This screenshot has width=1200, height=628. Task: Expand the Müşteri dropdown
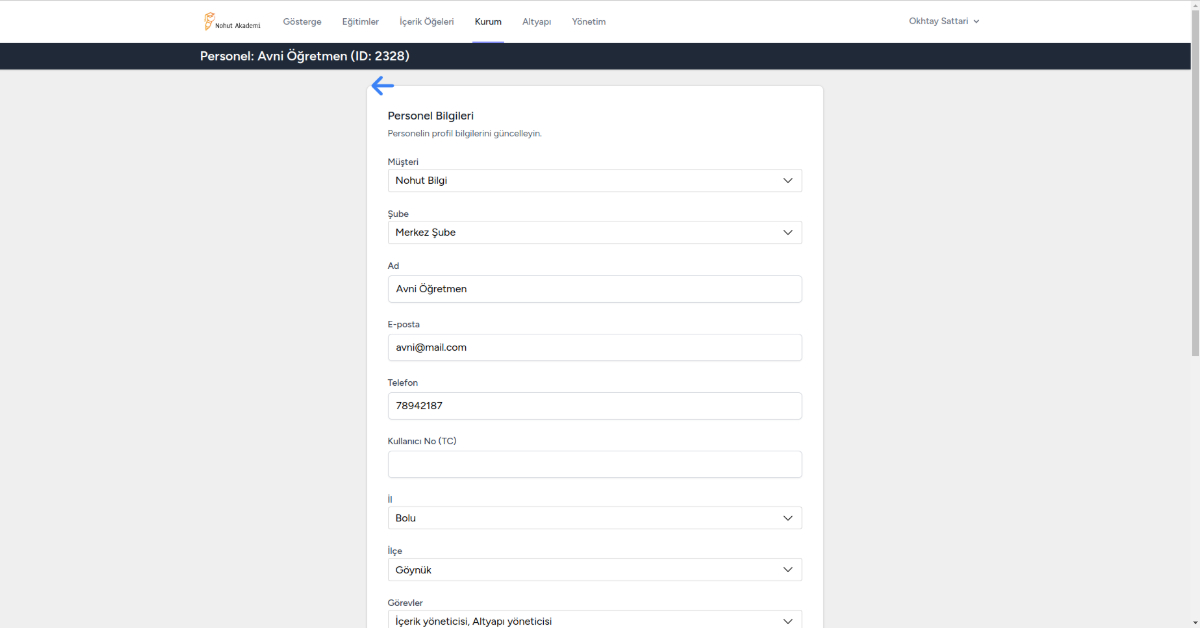pyautogui.click(x=594, y=181)
